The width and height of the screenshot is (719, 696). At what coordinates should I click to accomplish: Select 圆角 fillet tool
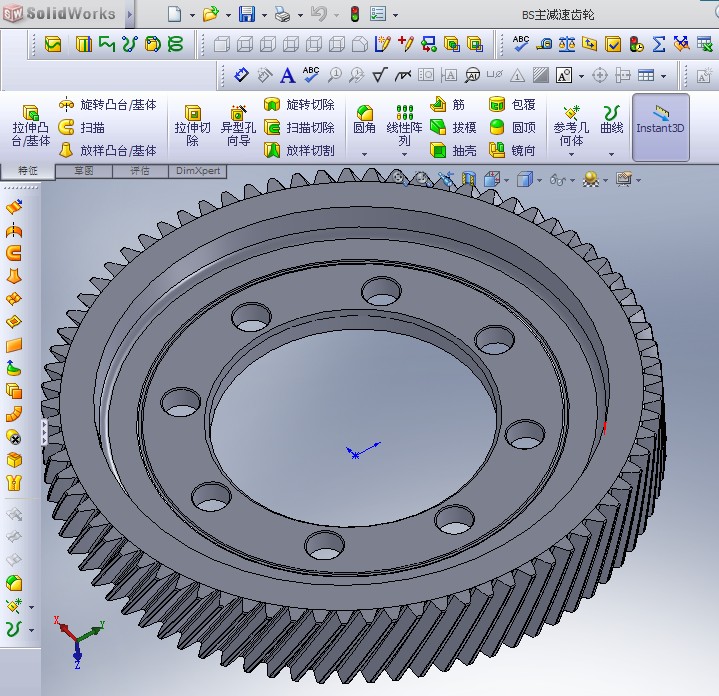coord(365,120)
